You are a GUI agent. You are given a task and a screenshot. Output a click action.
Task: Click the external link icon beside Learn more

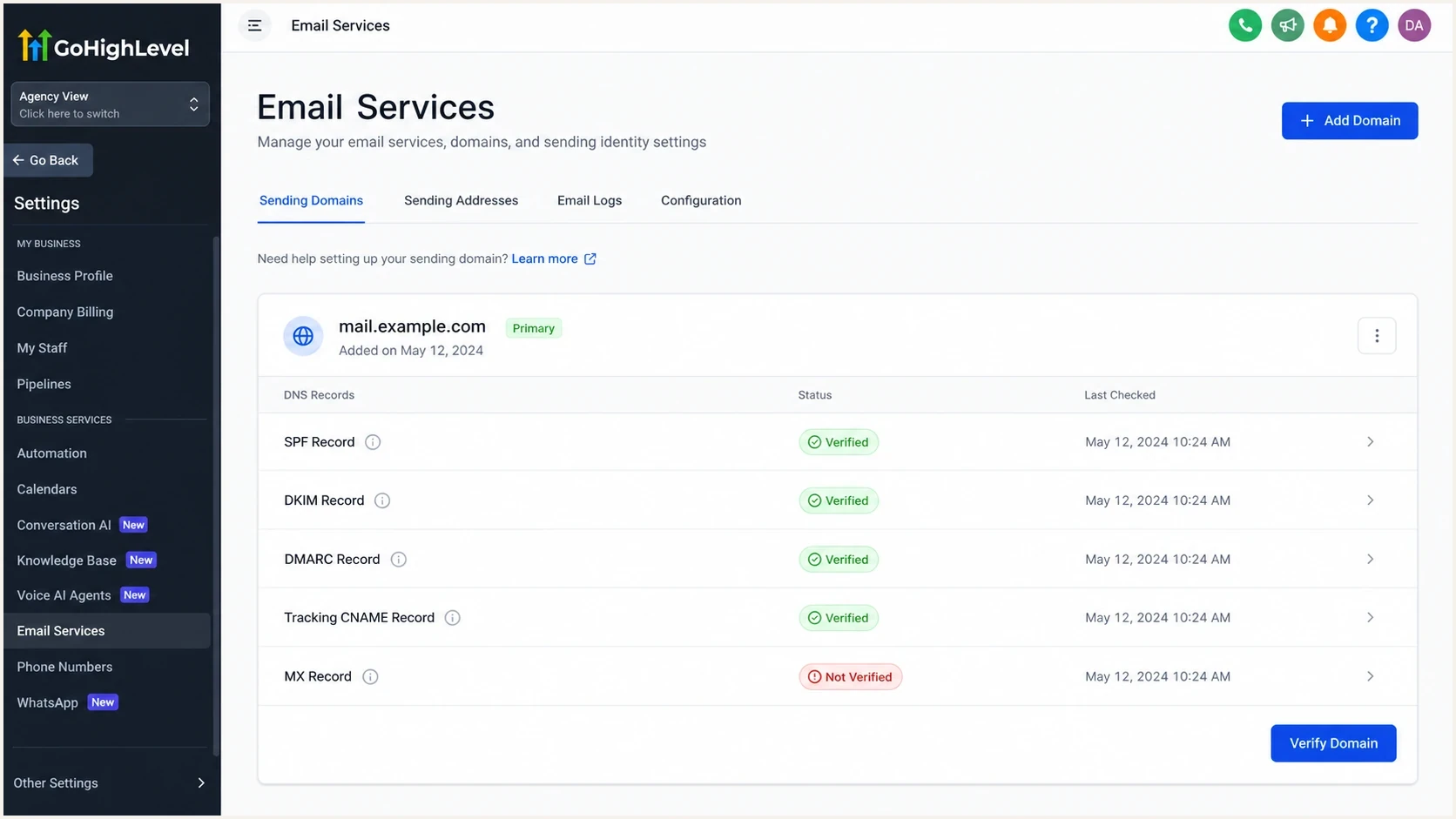[x=590, y=258]
